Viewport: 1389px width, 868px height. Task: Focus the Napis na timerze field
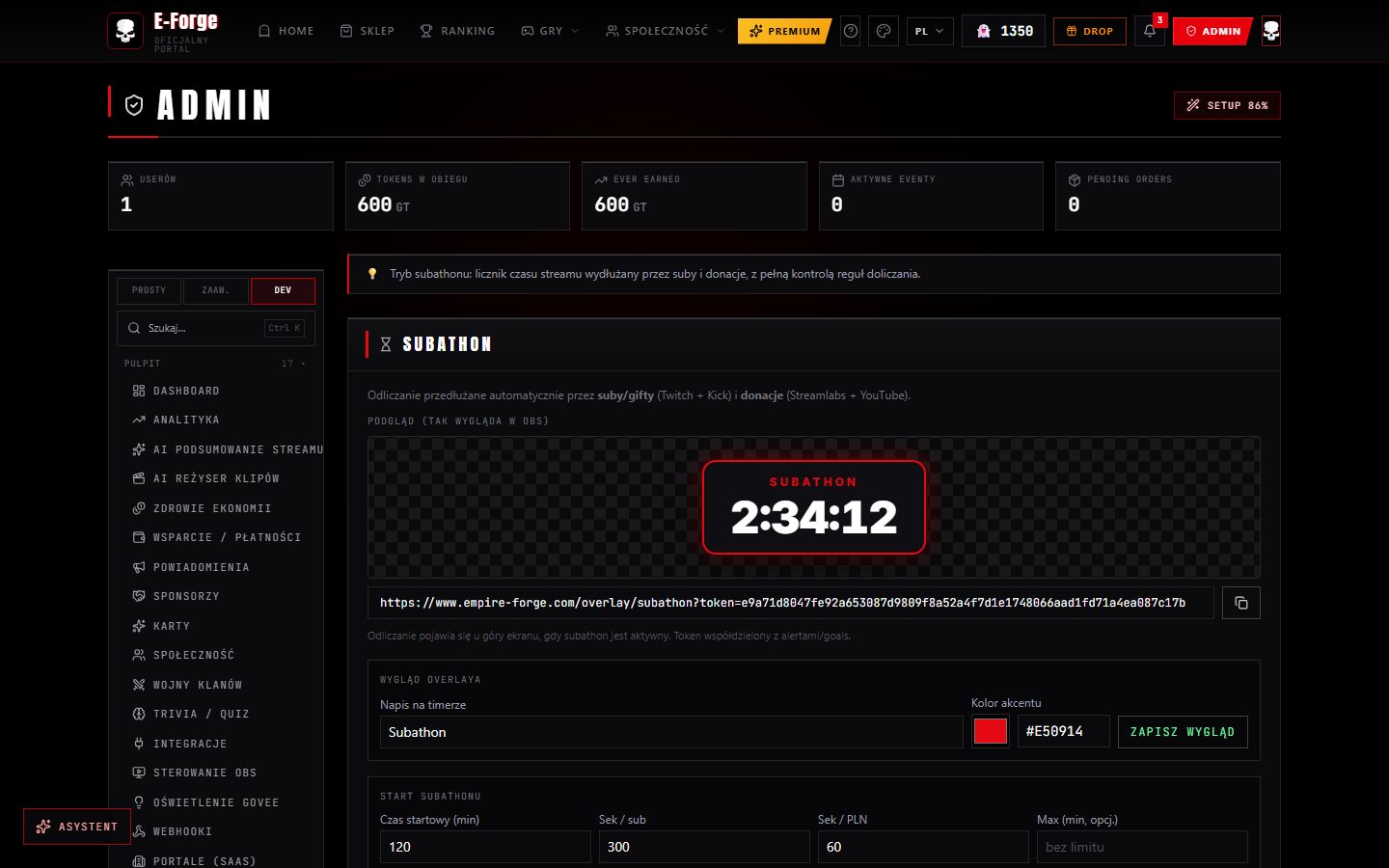click(x=671, y=732)
